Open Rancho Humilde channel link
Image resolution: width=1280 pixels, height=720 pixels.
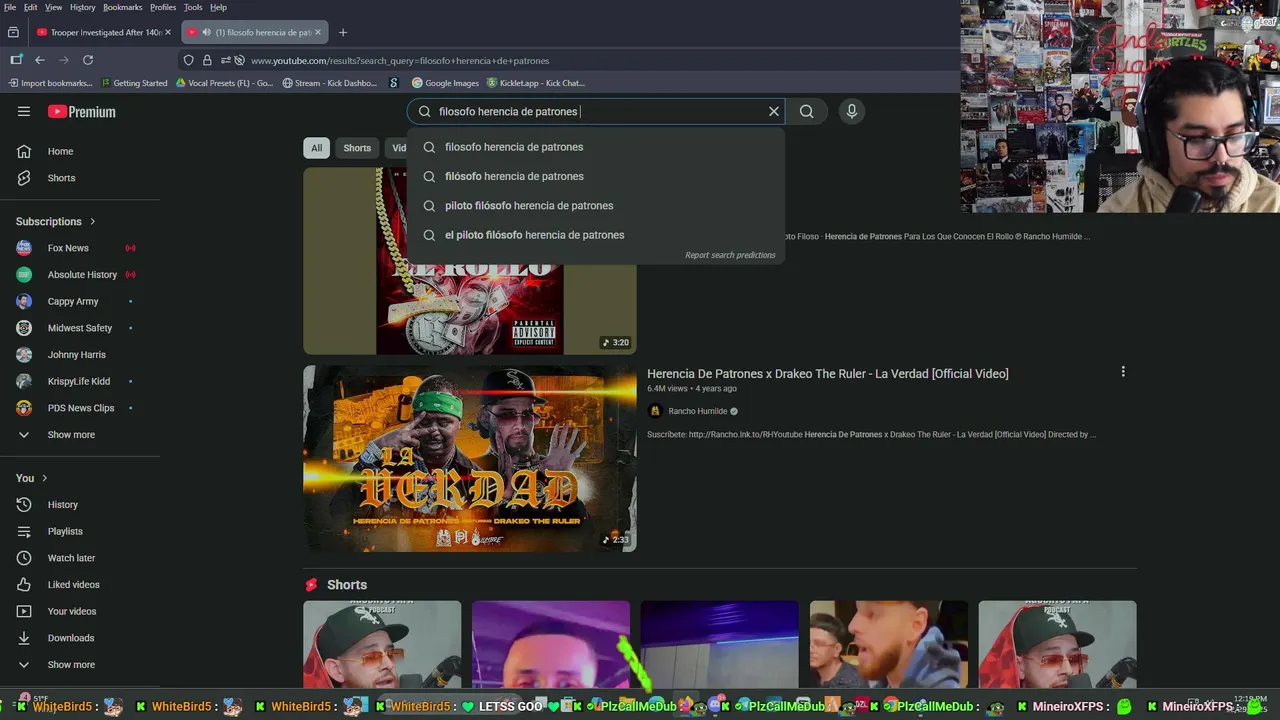point(697,411)
